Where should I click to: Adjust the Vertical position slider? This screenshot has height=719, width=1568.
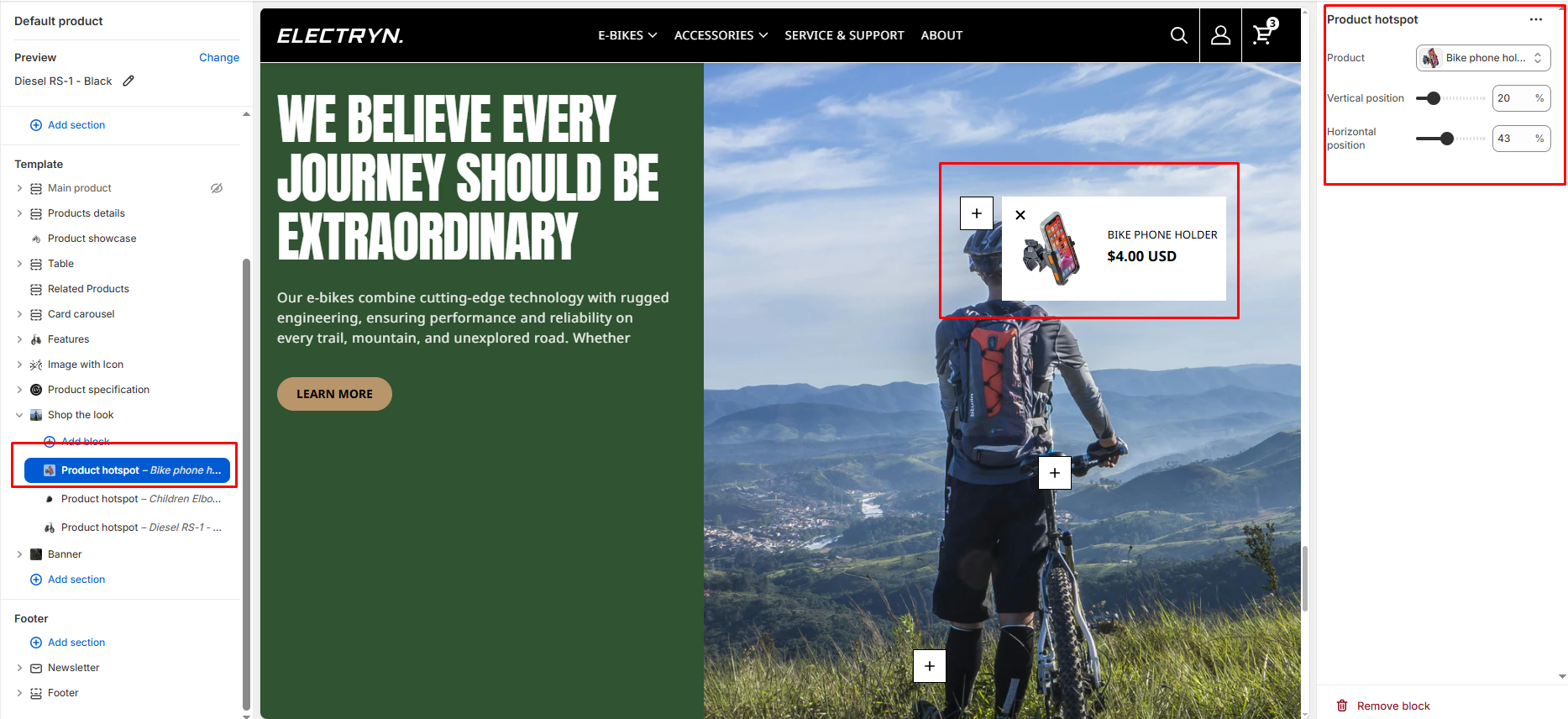click(x=1450, y=98)
